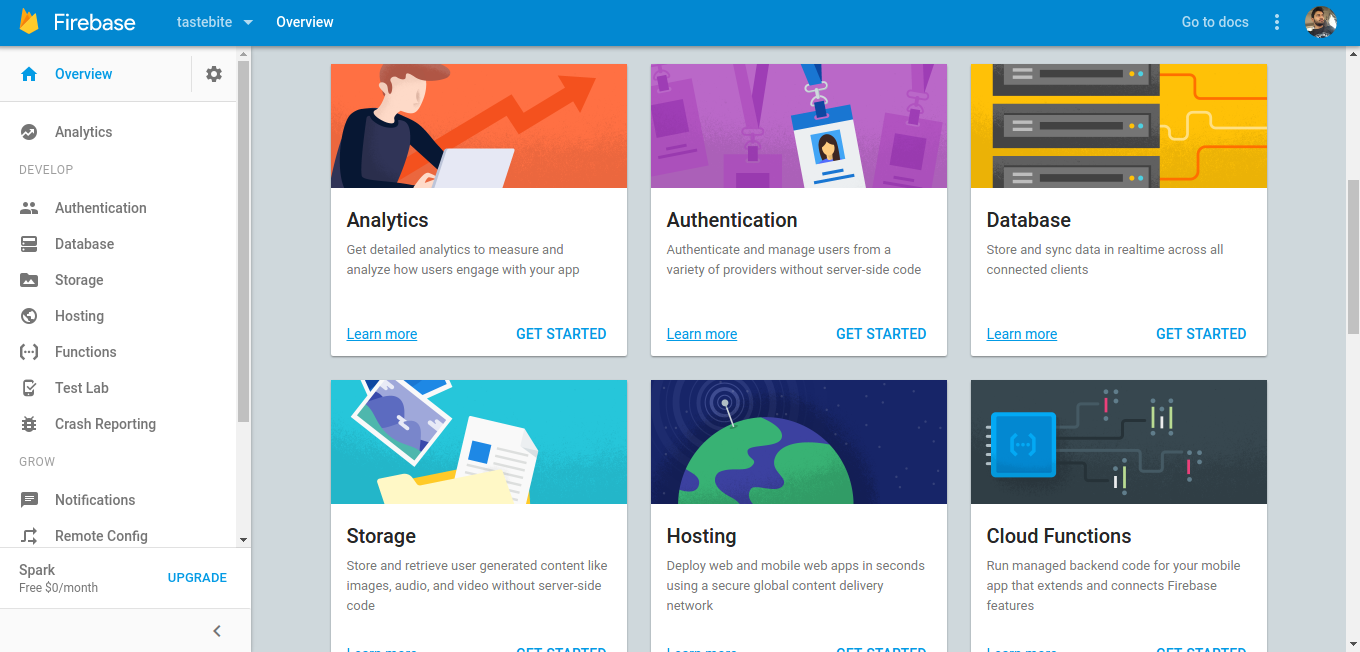Viewport: 1360px width, 652px height.
Task: Click the Cloud Functions card title
Action: (1059, 536)
